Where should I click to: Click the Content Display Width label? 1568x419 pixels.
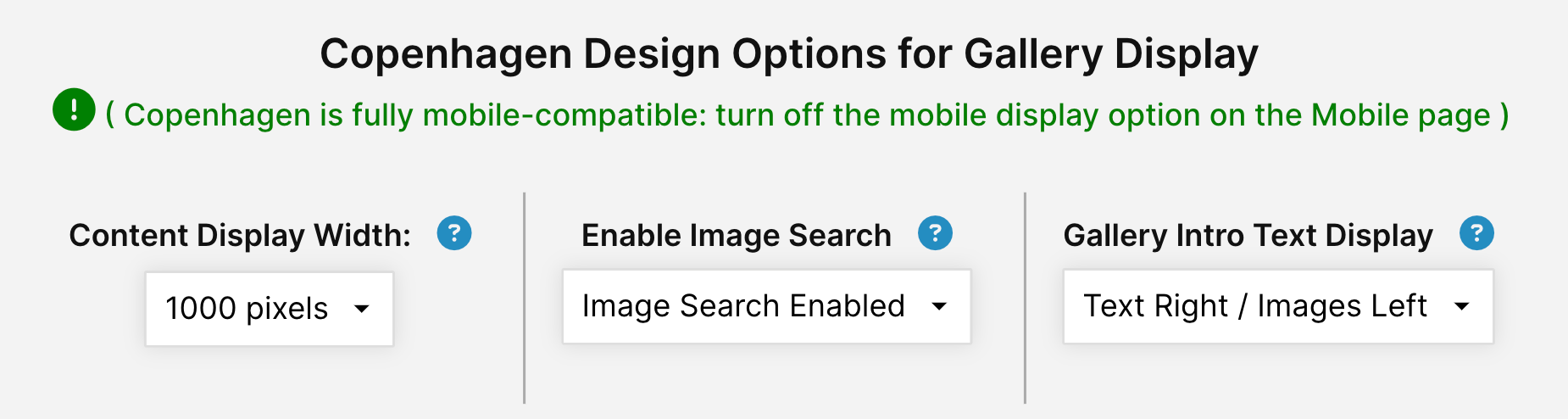coord(240,235)
